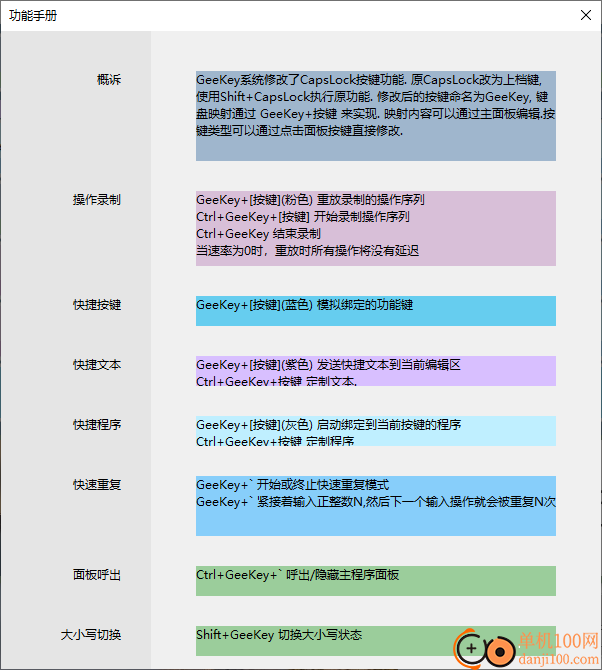Click line '当速率为0时，重放时所有操作将没有延迟'
Screen dimensions: 602x670
point(307,250)
